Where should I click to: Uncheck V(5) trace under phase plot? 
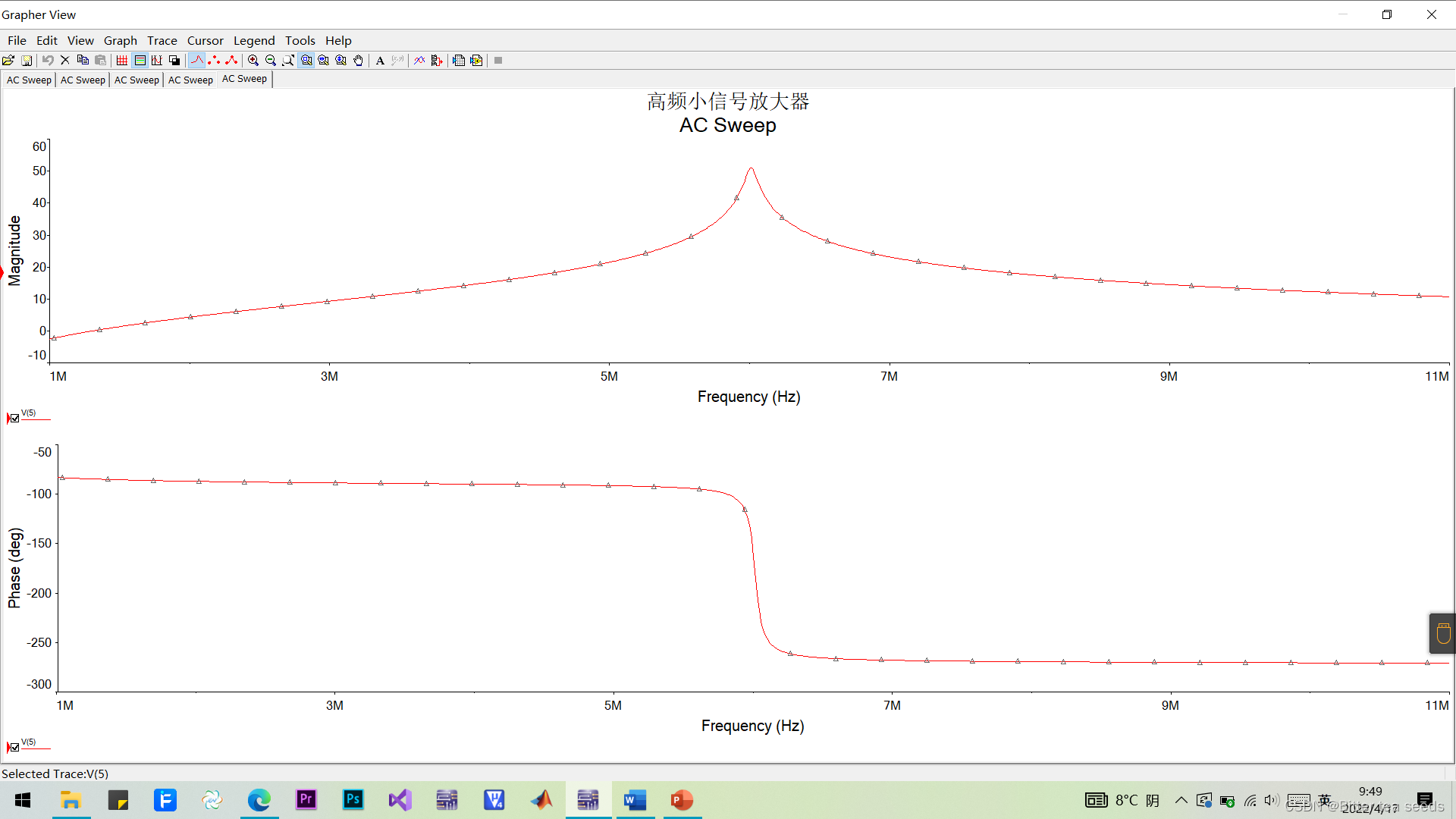click(15, 748)
